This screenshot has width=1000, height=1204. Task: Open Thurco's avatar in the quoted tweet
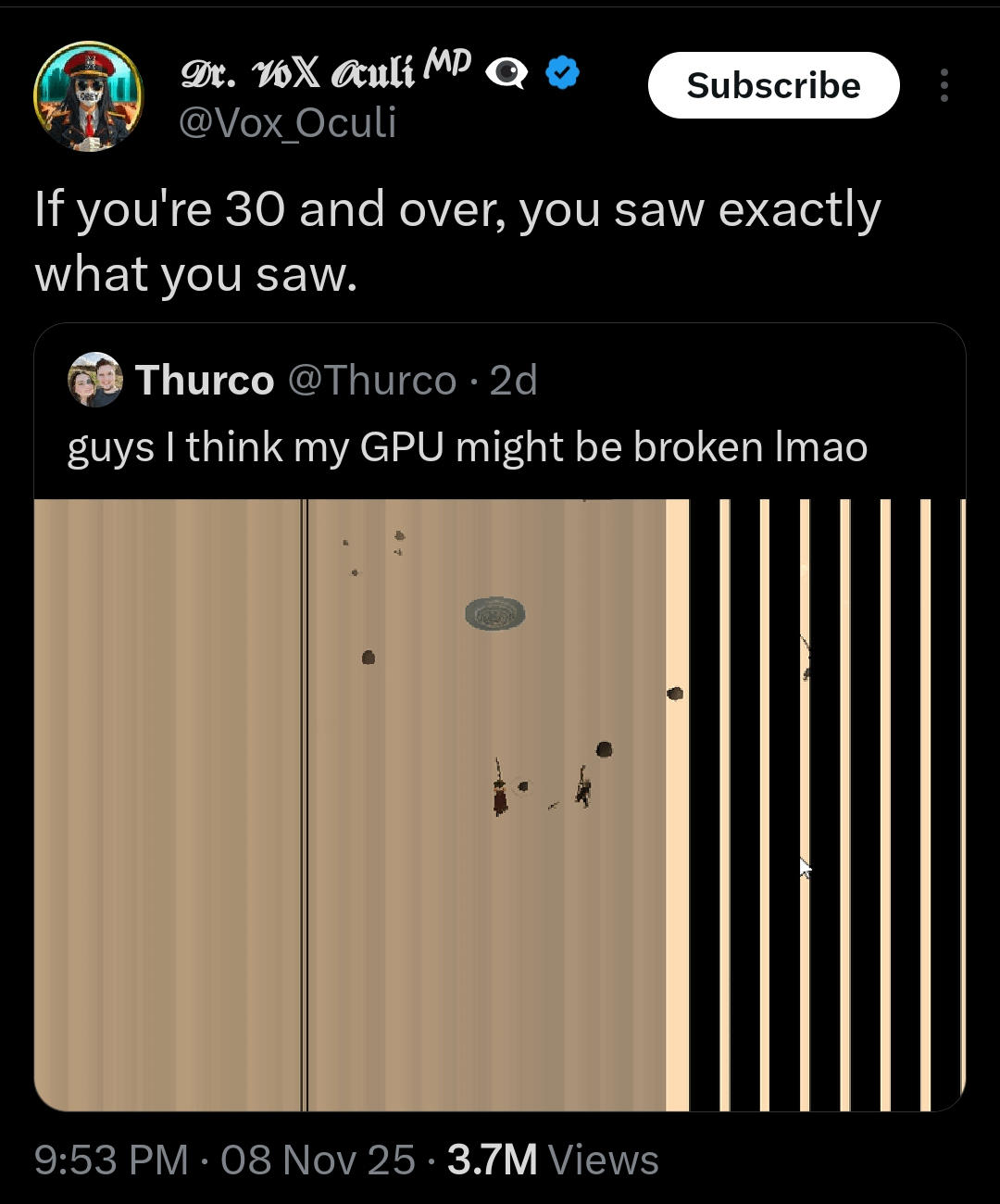pos(95,380)
